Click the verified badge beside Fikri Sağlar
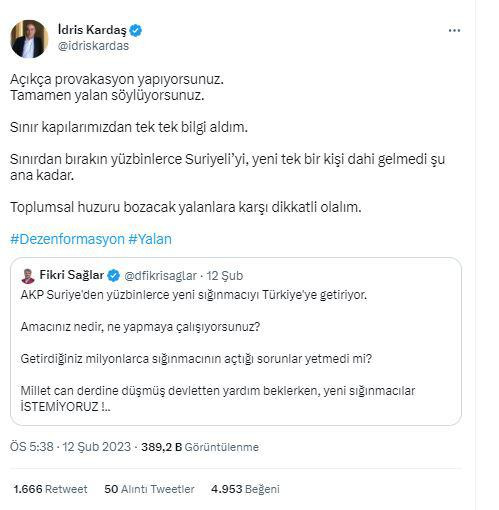Viewport: 499px width, 510px height. click(114, 276)
